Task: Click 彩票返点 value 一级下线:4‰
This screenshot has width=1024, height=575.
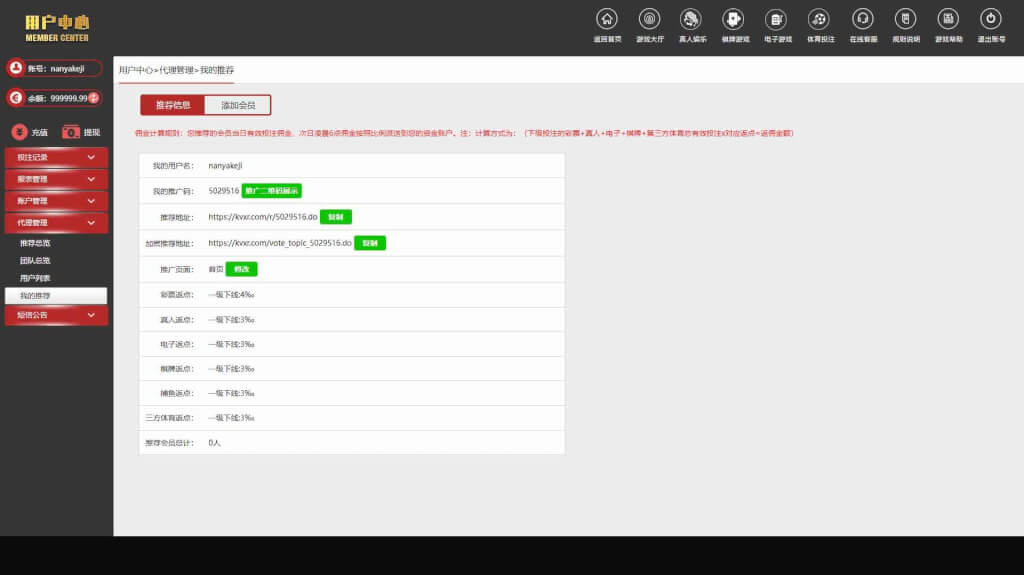Action: (x=231, y=295)
